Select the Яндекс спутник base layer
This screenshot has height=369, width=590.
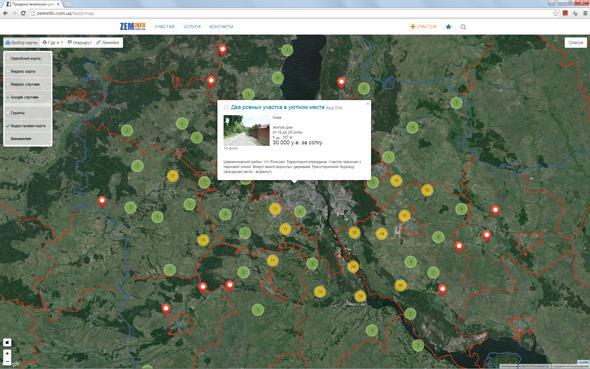coord(27,84)
